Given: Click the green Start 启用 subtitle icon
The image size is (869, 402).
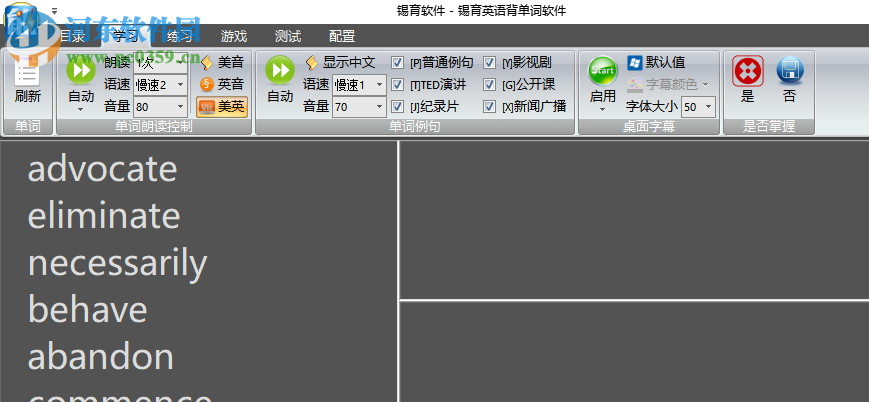Looking at the screenshot, I should [x=603, y=71].
